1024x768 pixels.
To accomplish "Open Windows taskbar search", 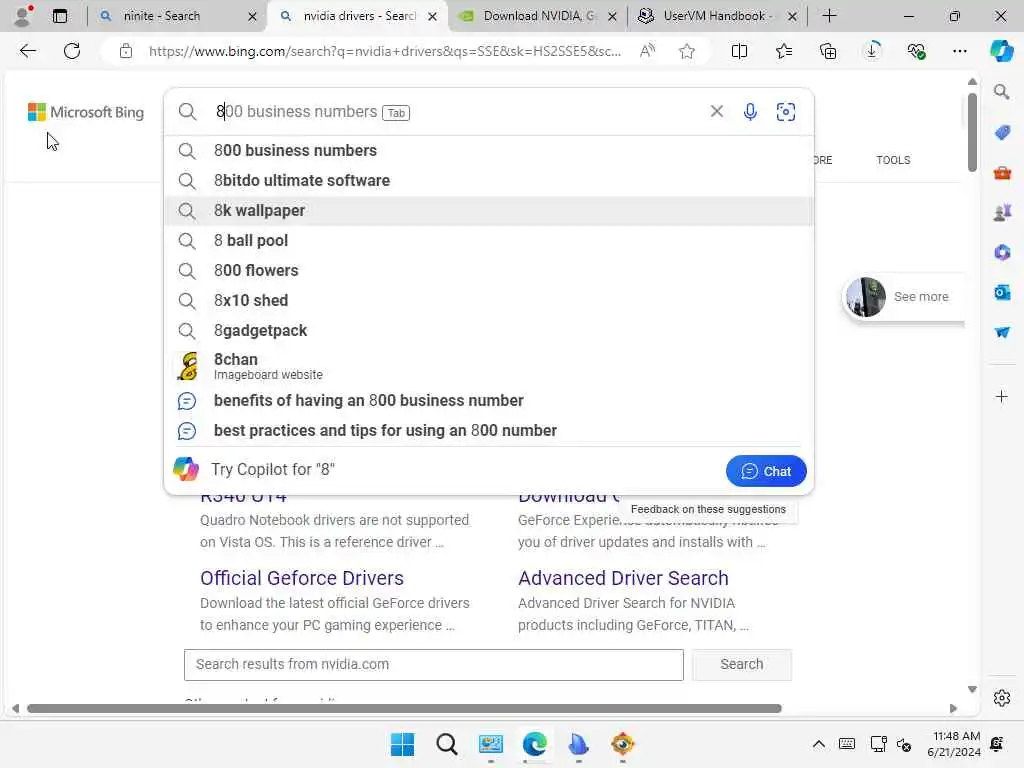I will point(447,744).
